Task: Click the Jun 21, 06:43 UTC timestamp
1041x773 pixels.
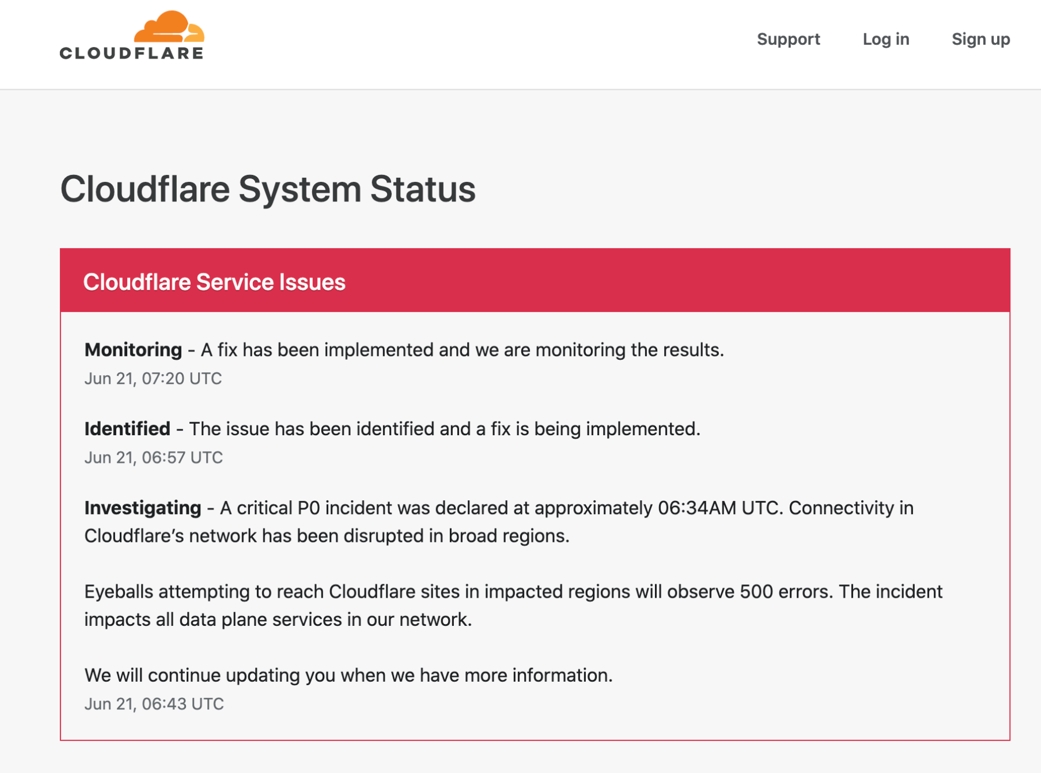Action: point(154,704)
